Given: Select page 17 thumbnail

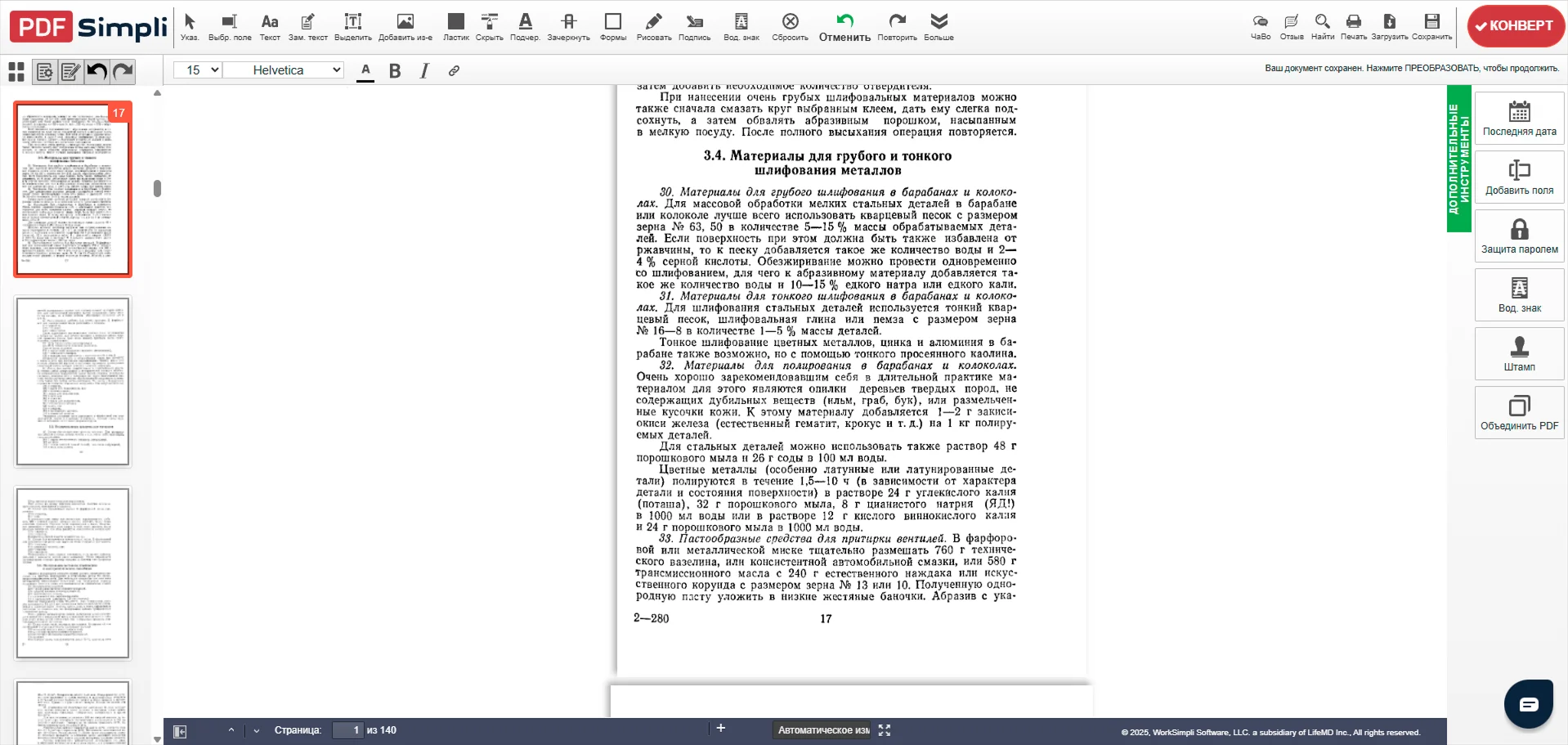Looking at the screenshot, I should [73, 189].
